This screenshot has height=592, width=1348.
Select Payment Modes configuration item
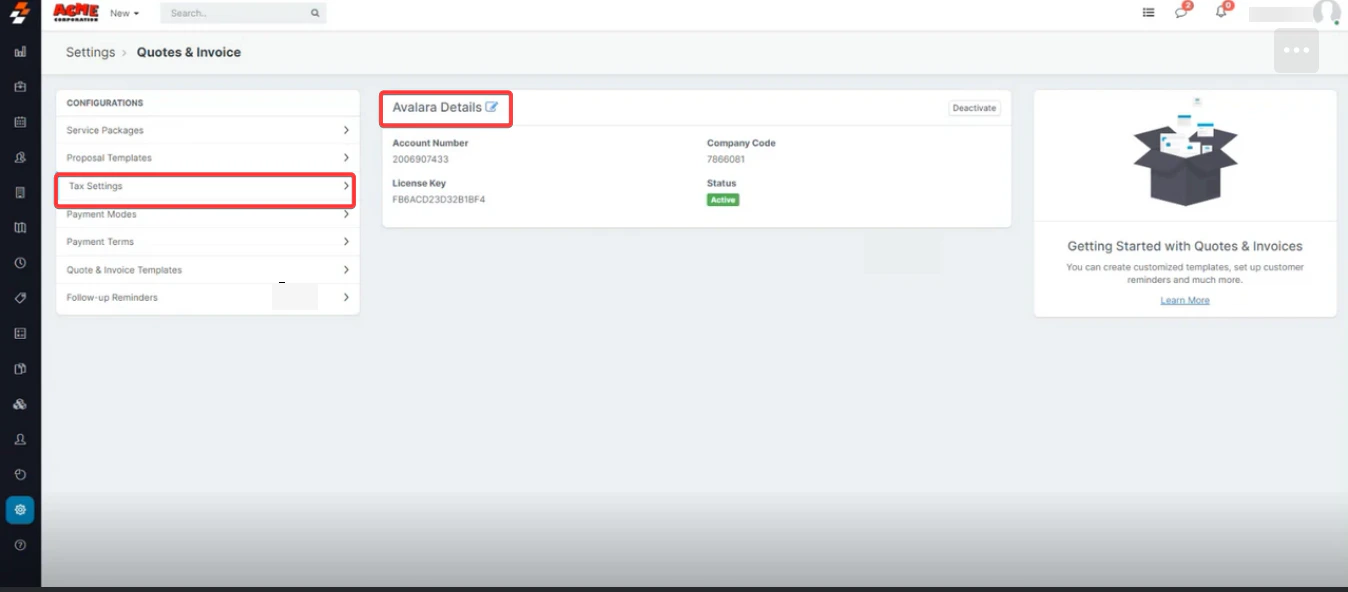pyautogui.click(x=208, y=214)
